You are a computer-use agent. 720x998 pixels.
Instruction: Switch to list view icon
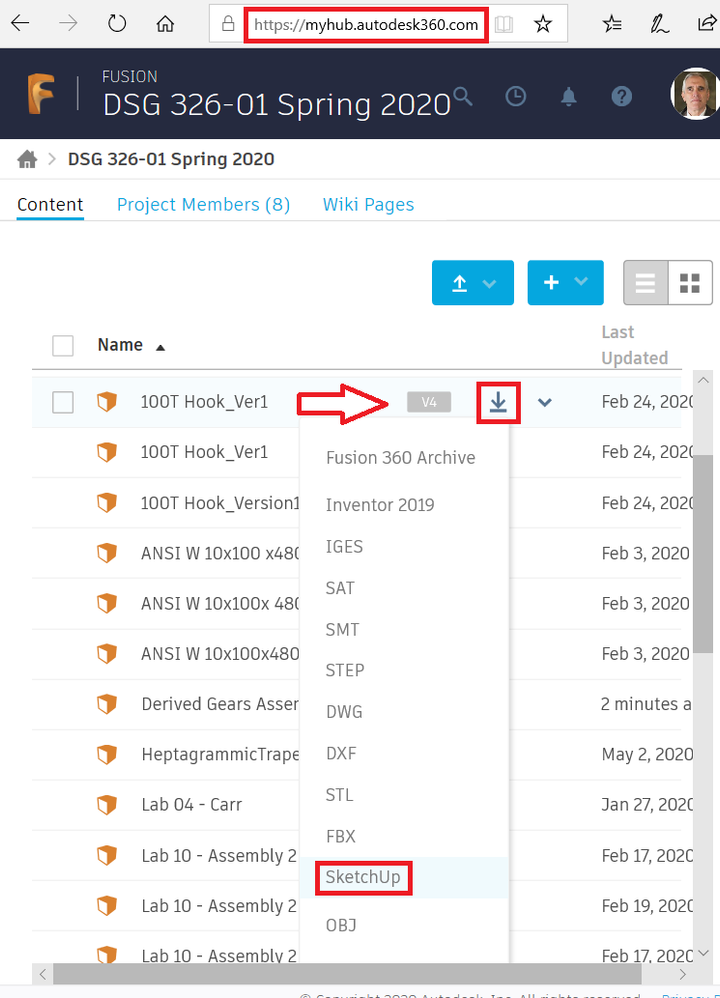(x=646, y=283)
